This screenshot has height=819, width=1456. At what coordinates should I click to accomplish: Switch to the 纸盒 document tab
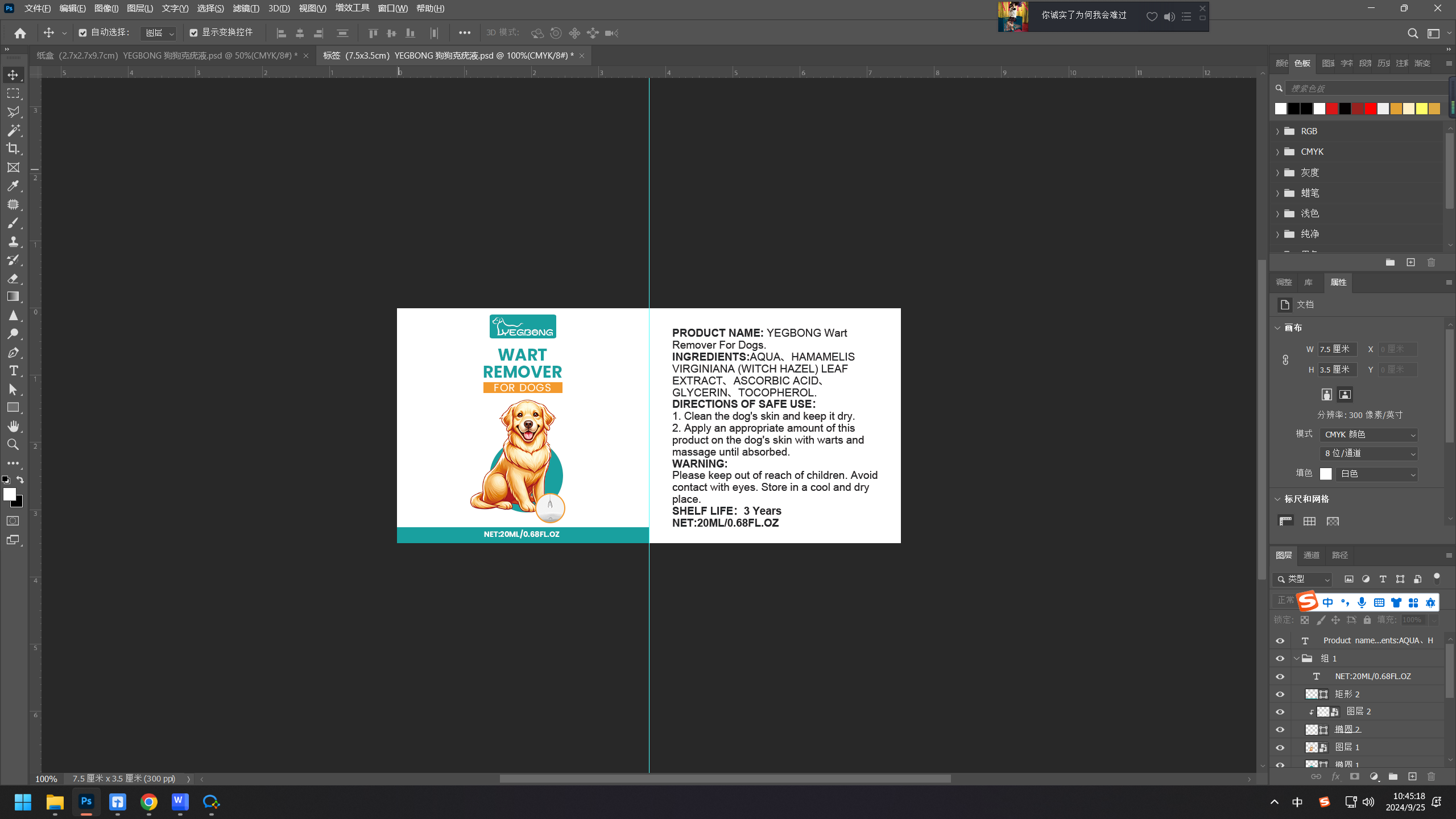click(x=167, y=56)
